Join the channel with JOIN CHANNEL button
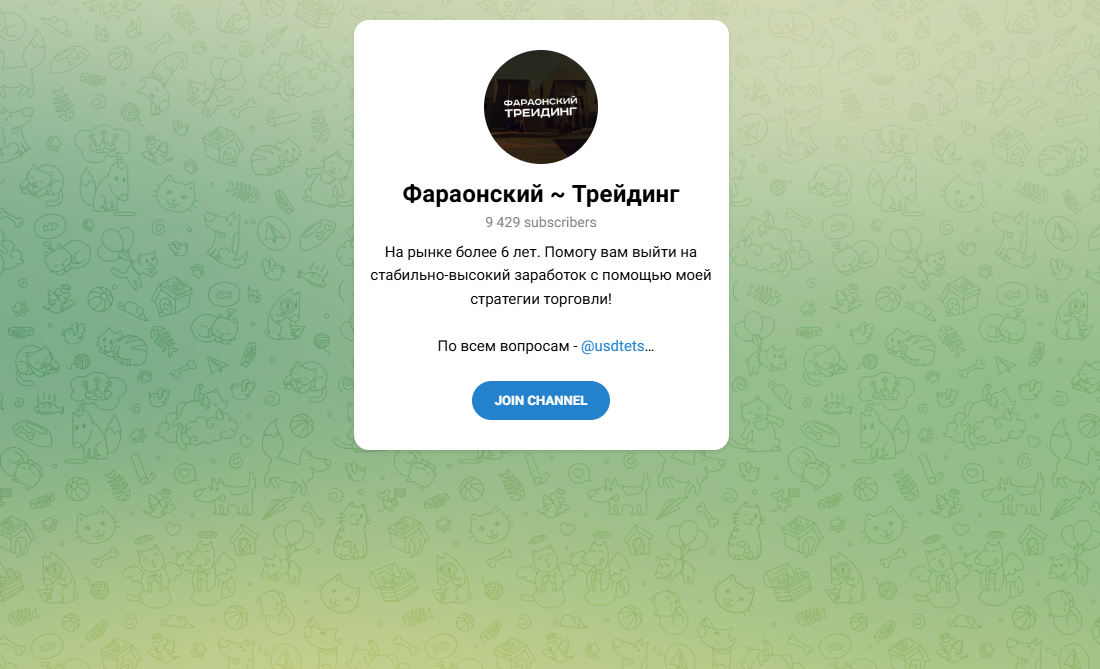The image size is (1100, 669). coord(540,400)
